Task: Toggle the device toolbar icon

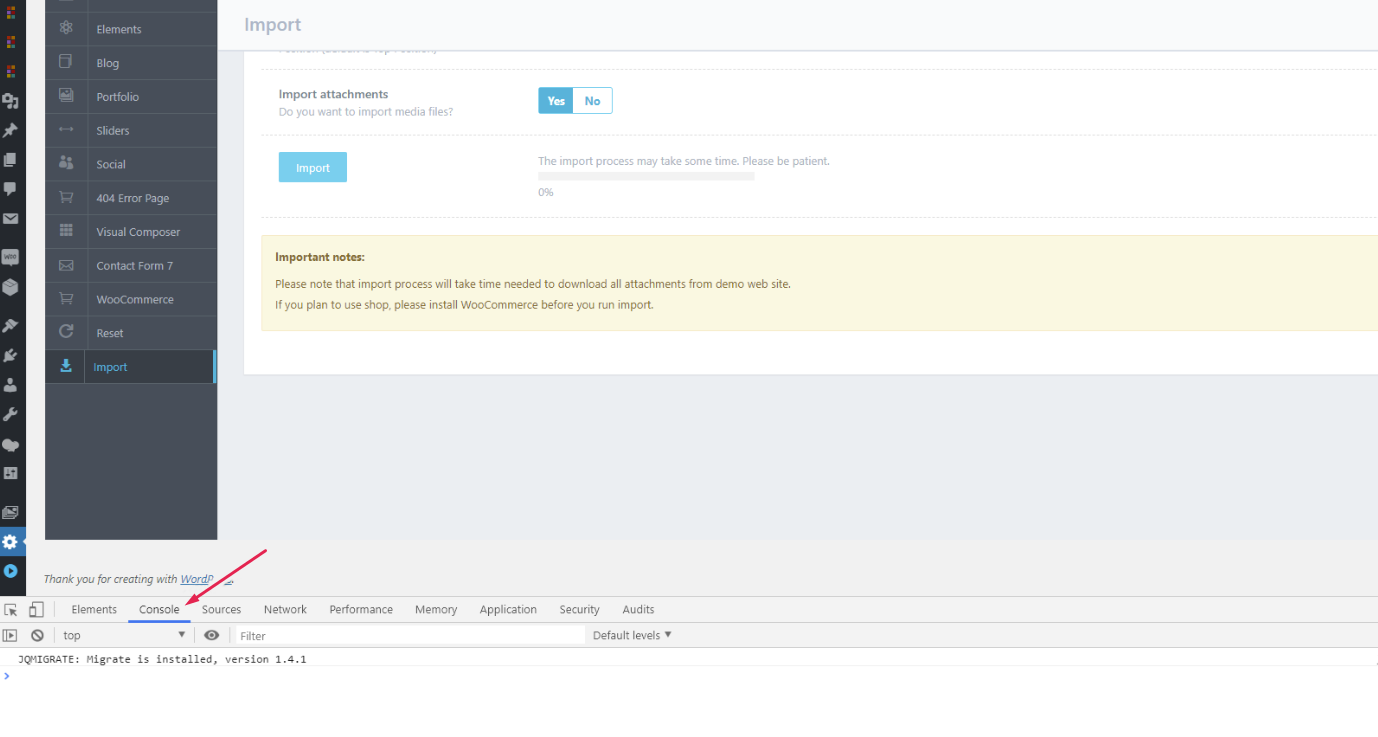Action: (x=36, y=609)
